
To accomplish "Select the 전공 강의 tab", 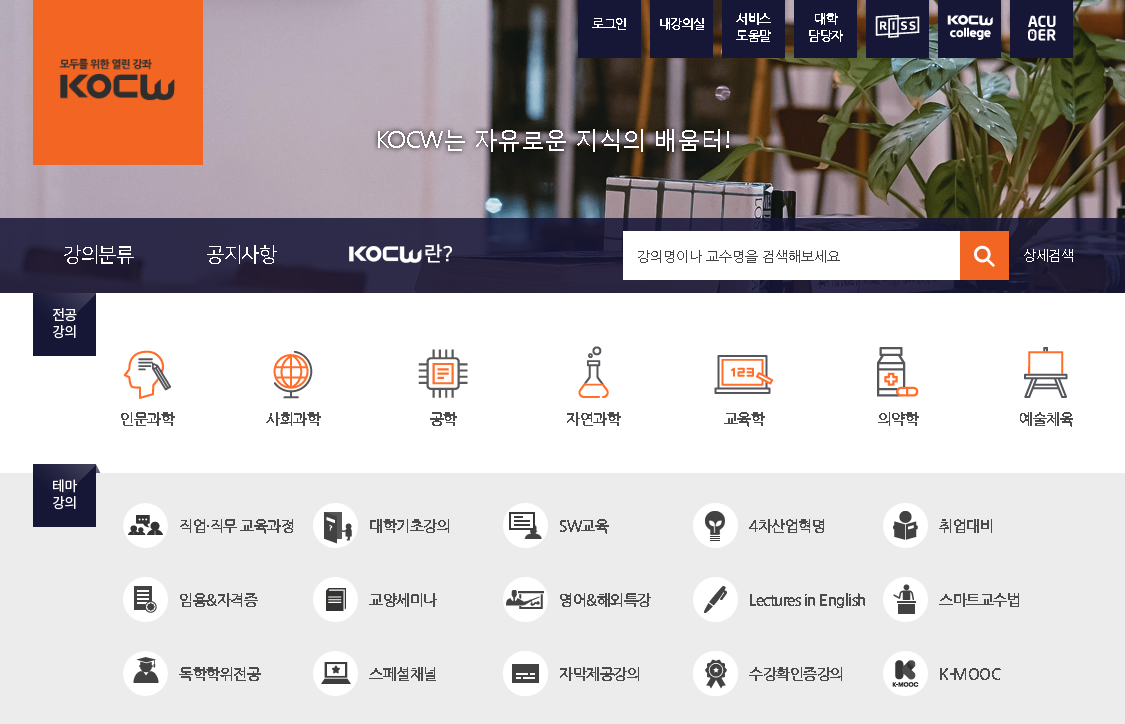I will point(65,324).
